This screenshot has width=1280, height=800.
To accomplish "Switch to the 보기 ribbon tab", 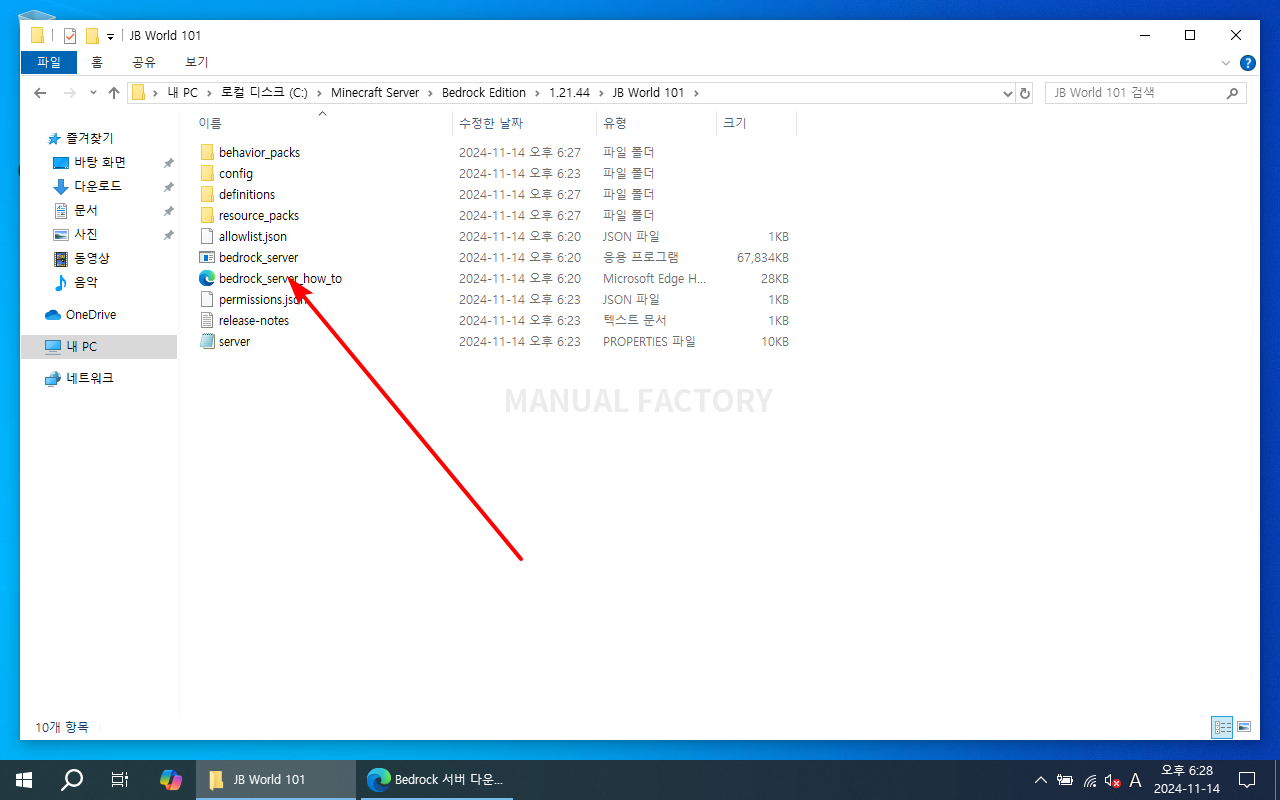I will [x=196, y=62].
